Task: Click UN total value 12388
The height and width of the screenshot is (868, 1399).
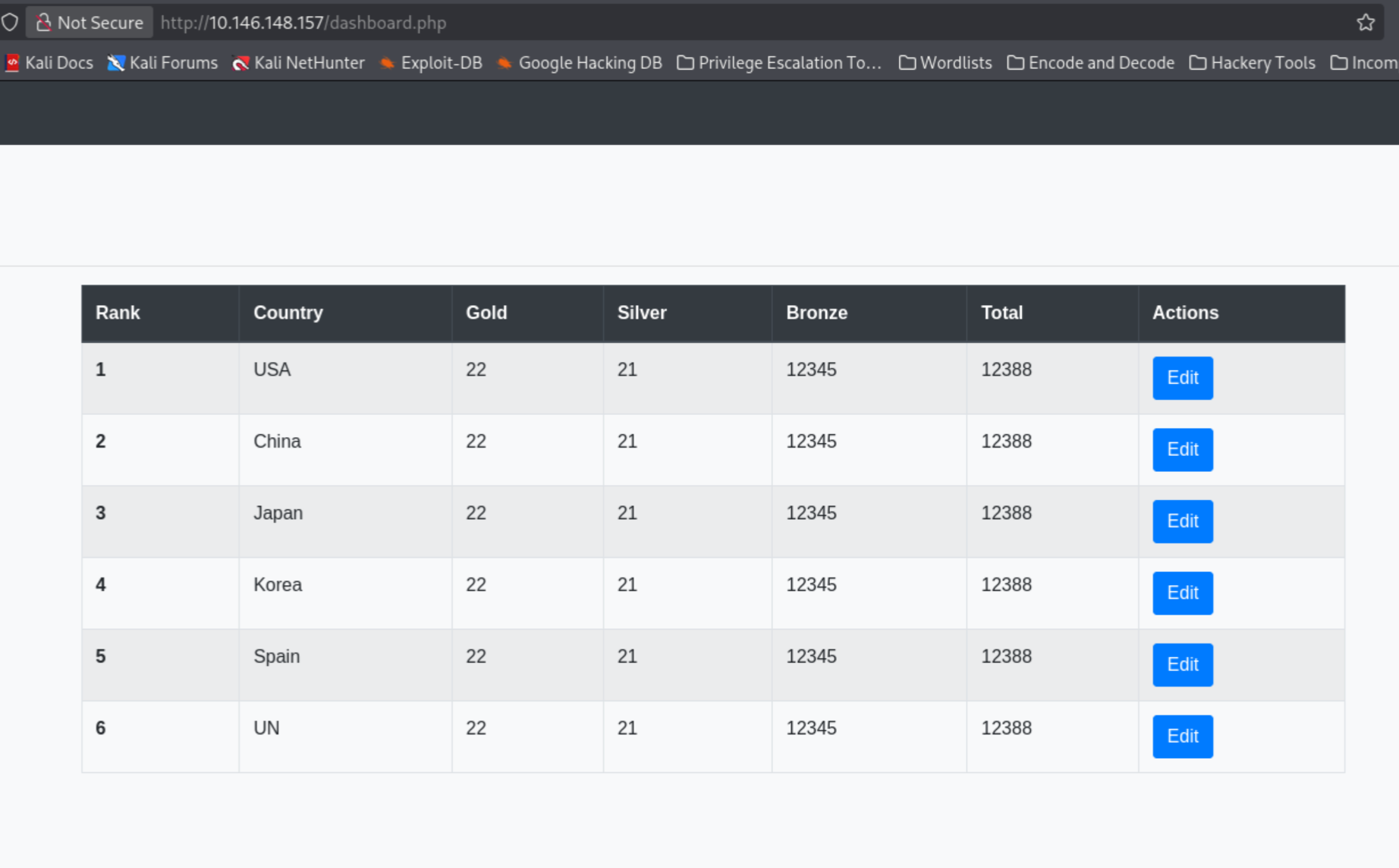Action: [1006, 728]
